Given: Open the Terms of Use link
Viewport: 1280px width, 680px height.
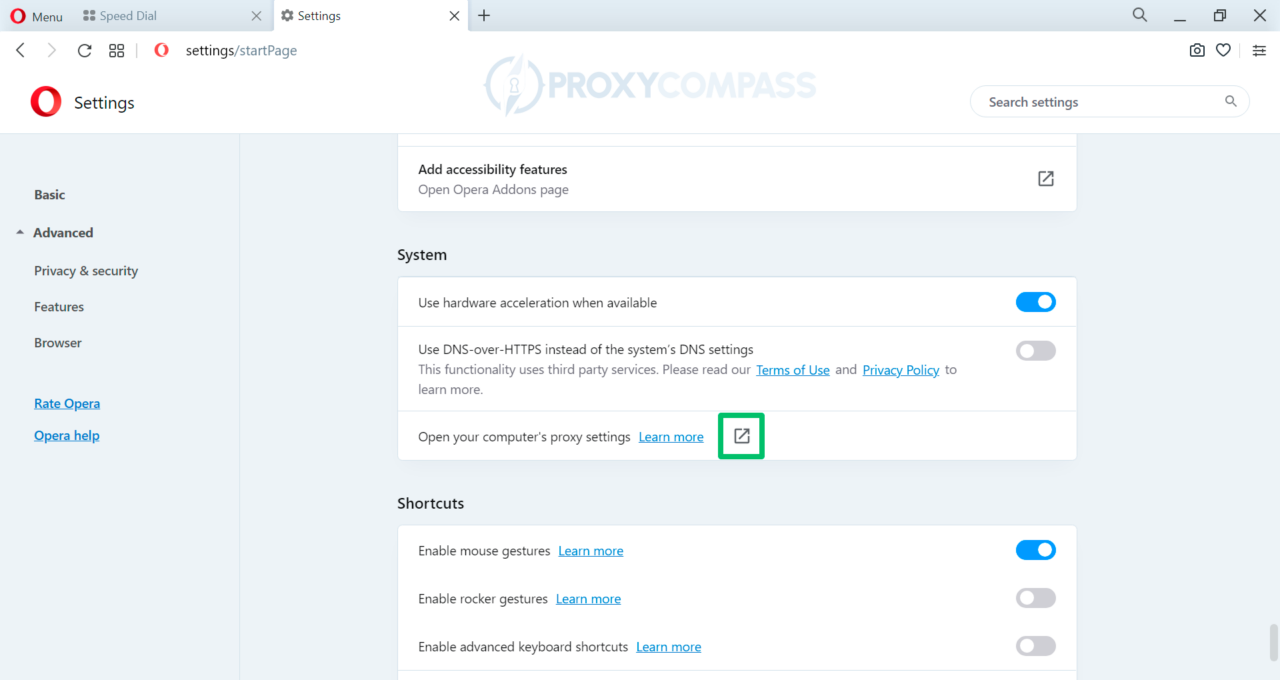Looking at the screenshot, I should click(792, 369).
